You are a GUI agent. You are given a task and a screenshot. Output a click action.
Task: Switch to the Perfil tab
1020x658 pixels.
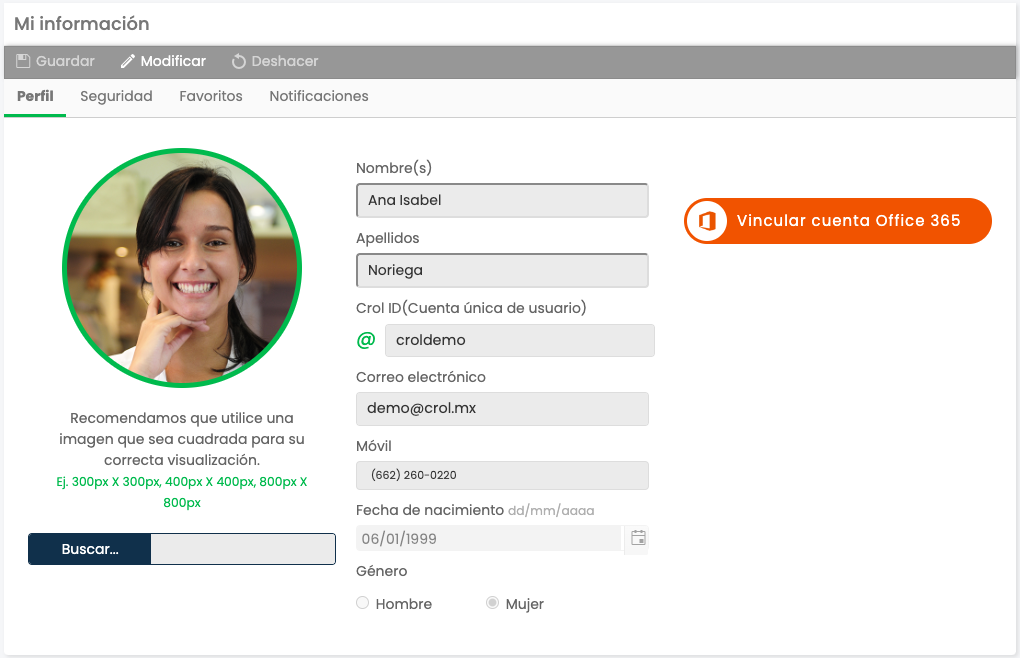(35, 96)
